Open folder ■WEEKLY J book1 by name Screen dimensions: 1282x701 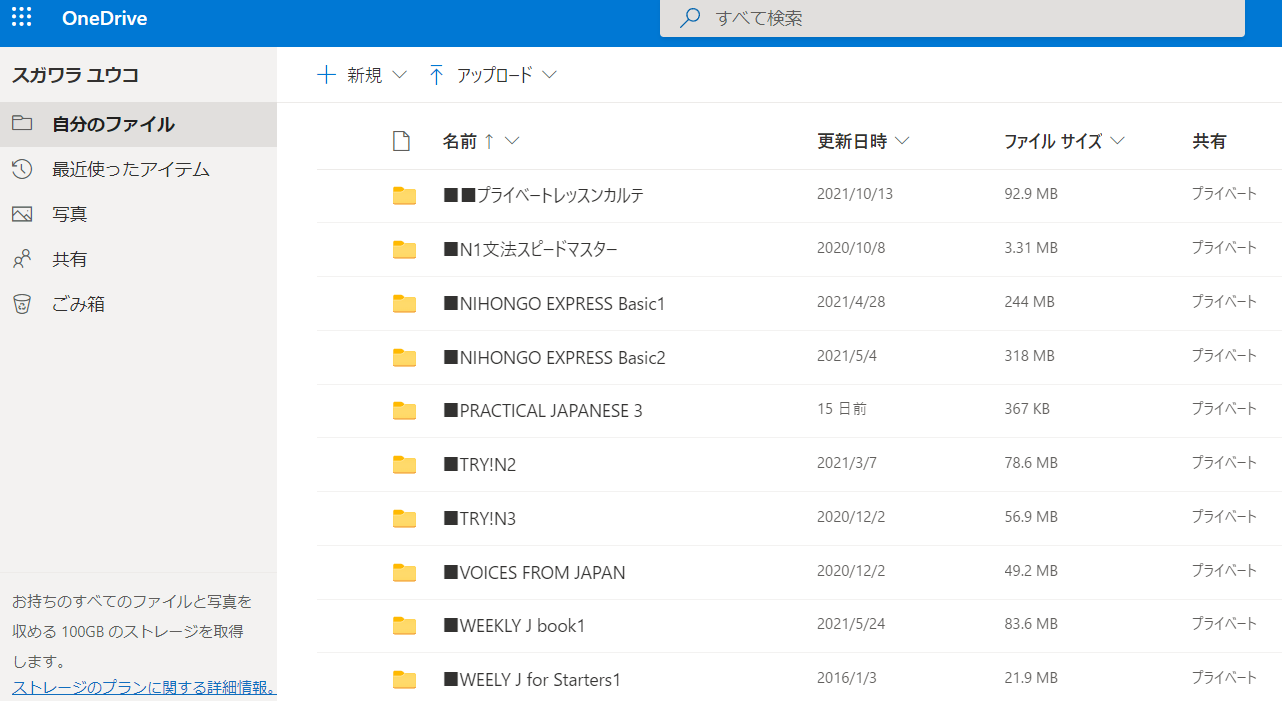[x=514, y=626]
